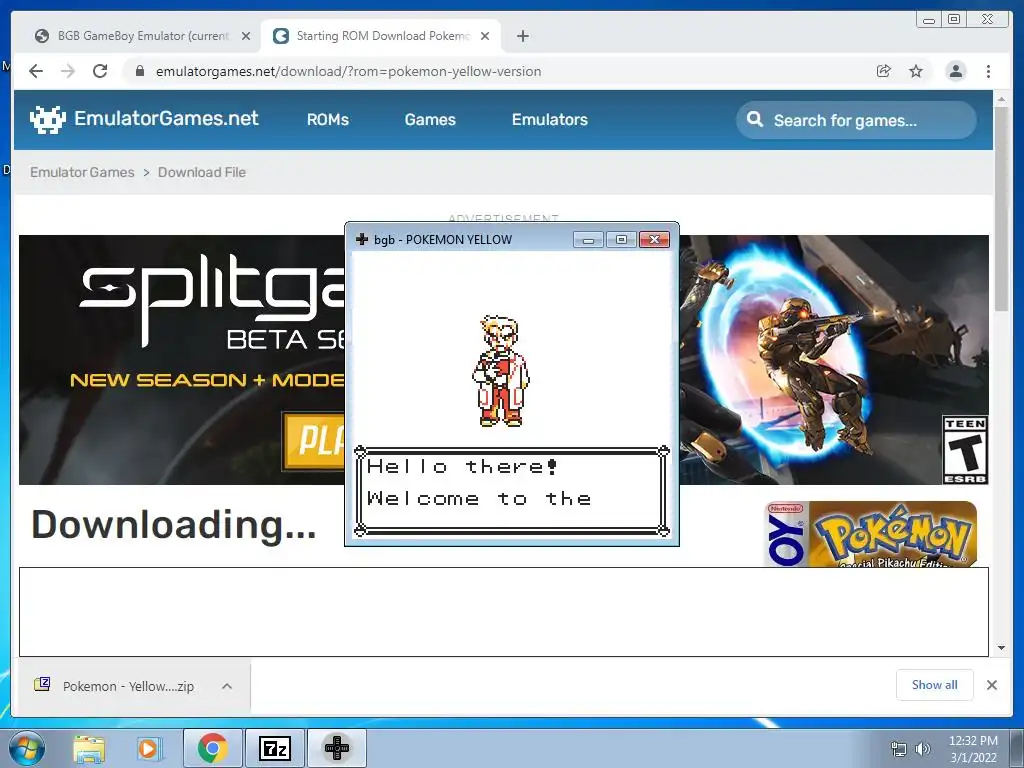Click the EmulatorGames.net logo
1024x768 pixels.
[144, 119]
